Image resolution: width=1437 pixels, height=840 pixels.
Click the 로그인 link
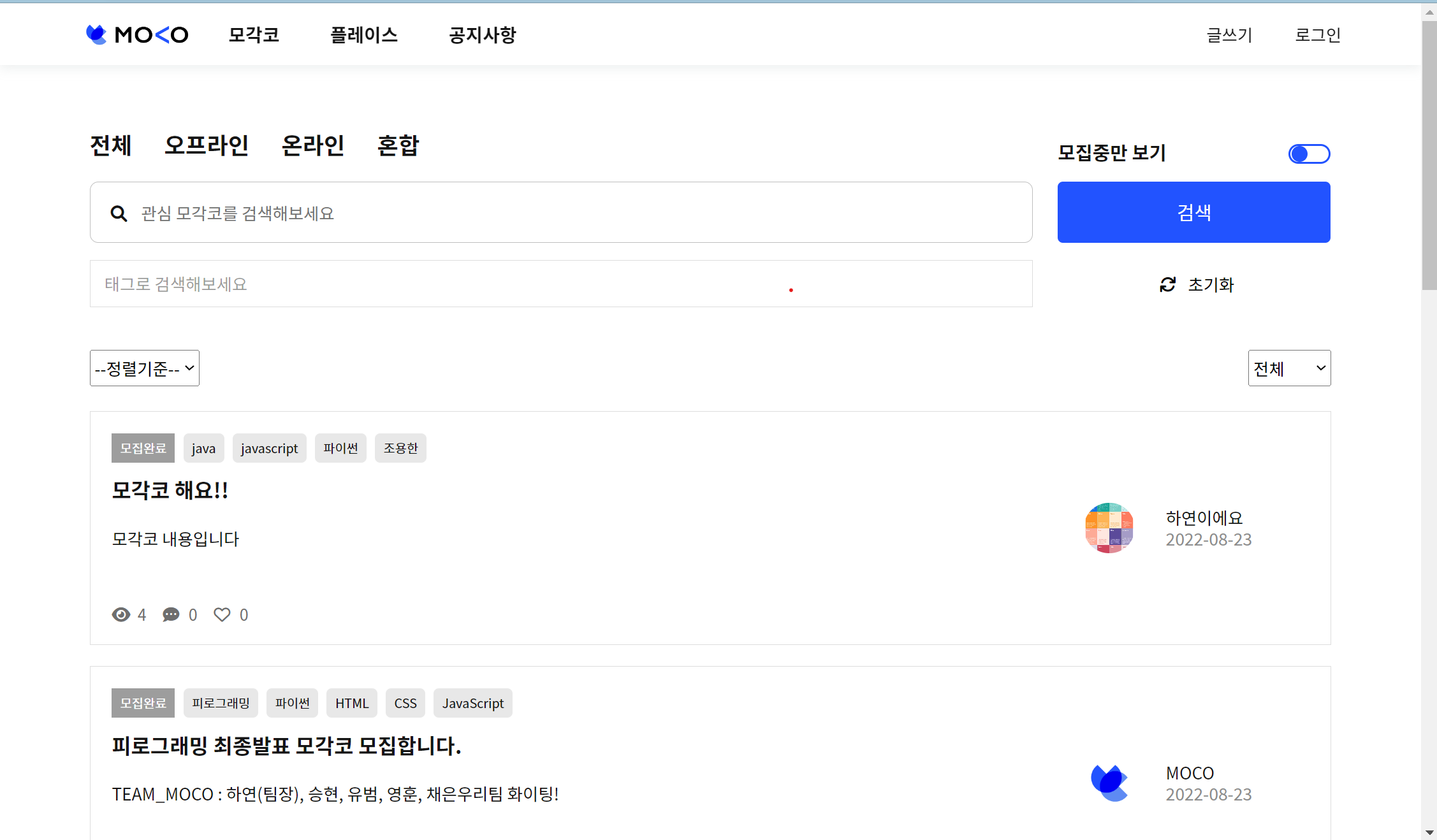[x=1317, y=34]
